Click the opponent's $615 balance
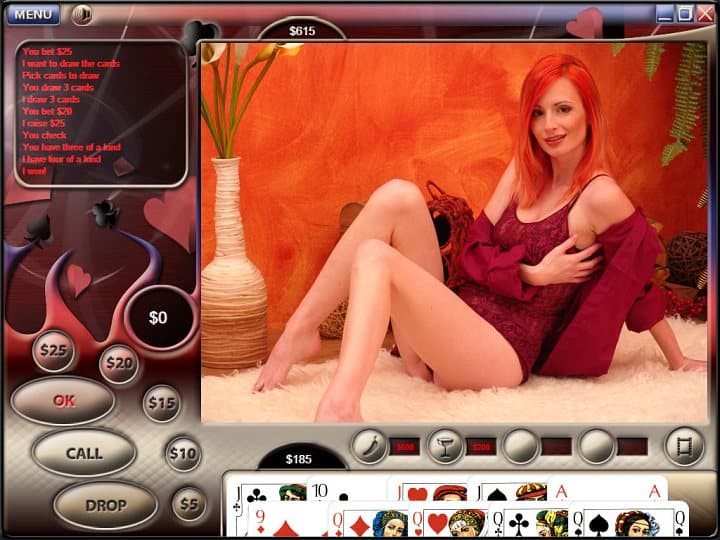This screenshot has width=720, height=540. [x=302, y=31]
